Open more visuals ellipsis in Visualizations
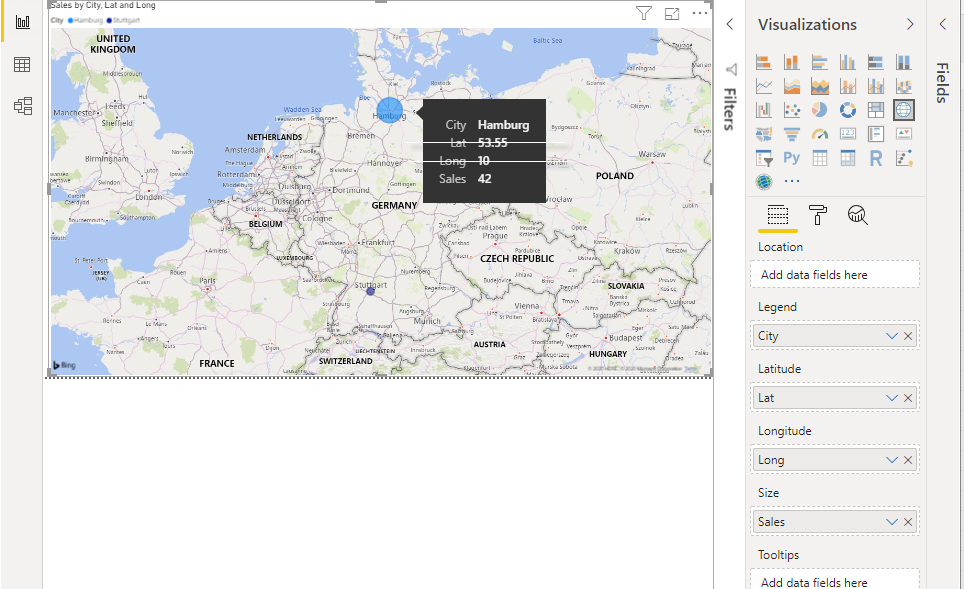The height and width of the screenshot is (589, 964). (x=792, y=181)
